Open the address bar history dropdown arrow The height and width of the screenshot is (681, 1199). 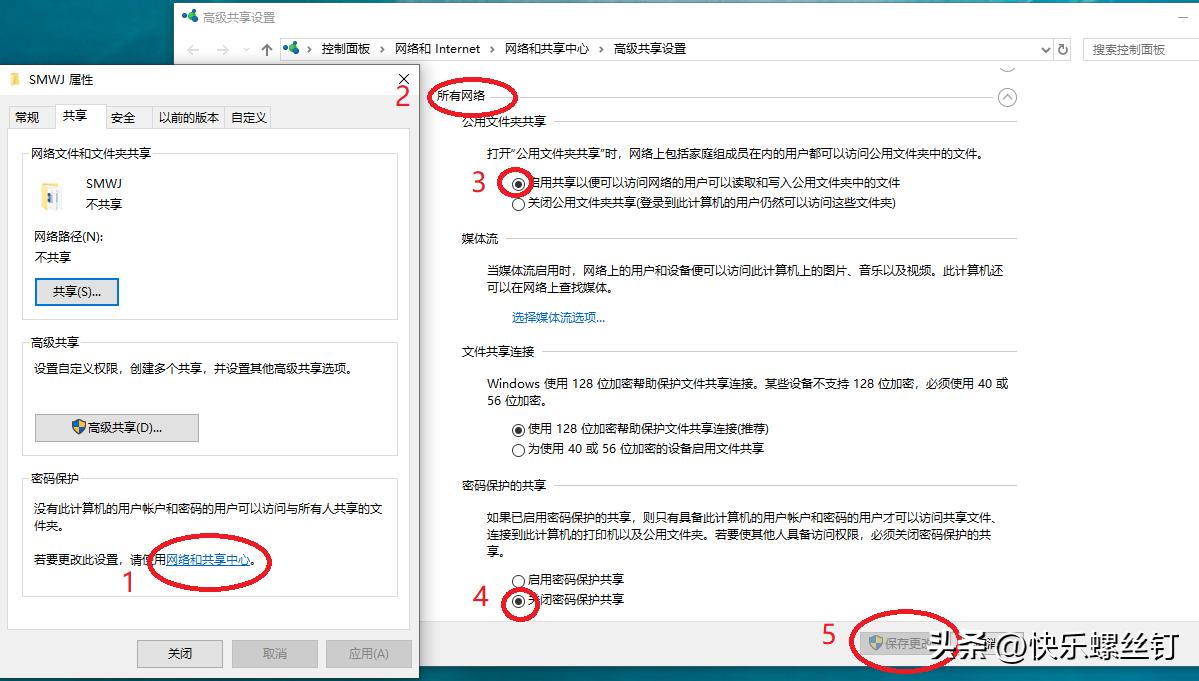1045,48
